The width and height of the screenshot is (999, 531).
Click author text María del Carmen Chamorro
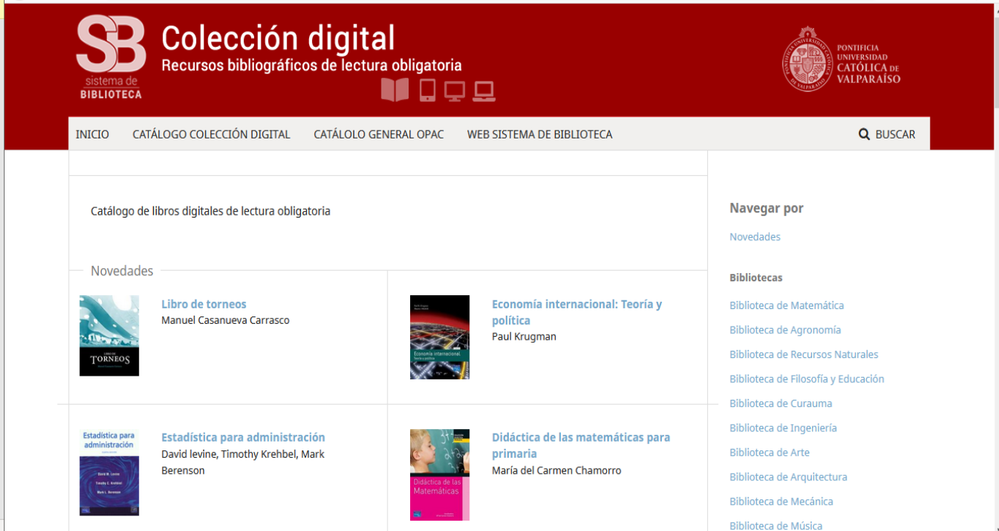click(x=556, y=470)
